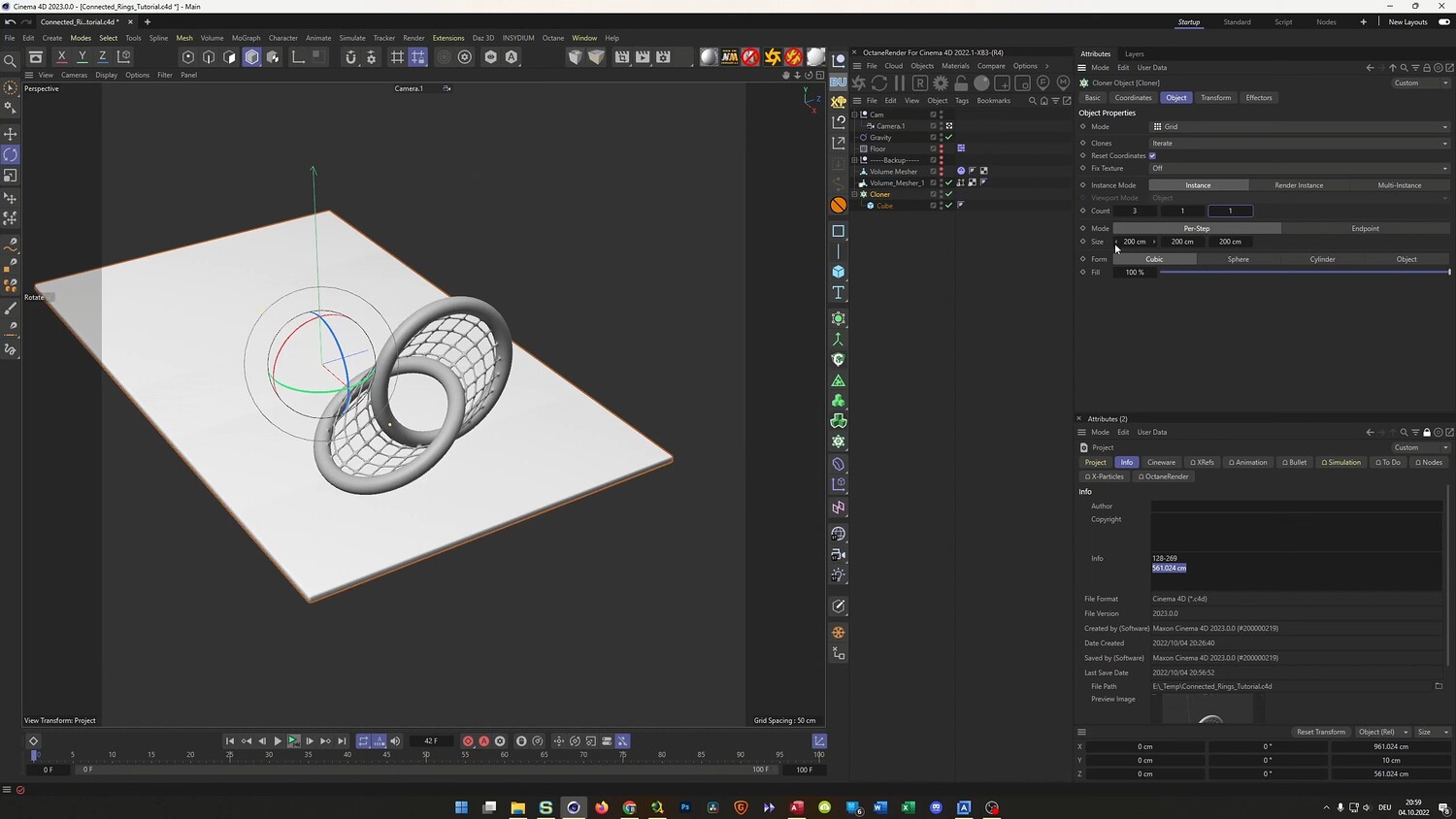Set cloner Form to Sphere
This screenshot has width=1456, height=819.
[1239, 259]
